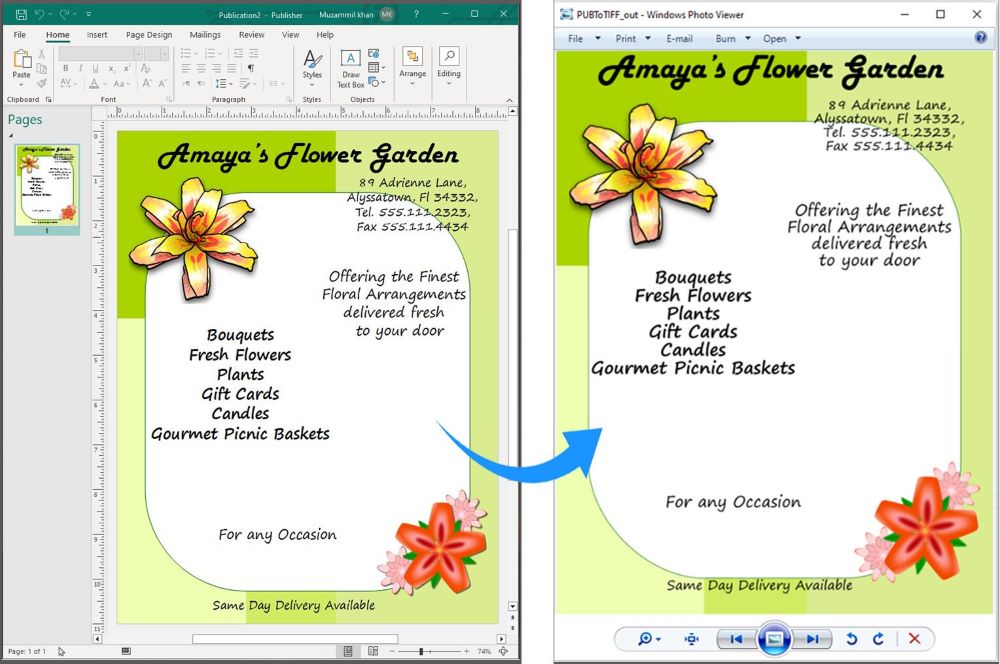
Task: Click the Format Painter icon
Action: tap(41, 84)
